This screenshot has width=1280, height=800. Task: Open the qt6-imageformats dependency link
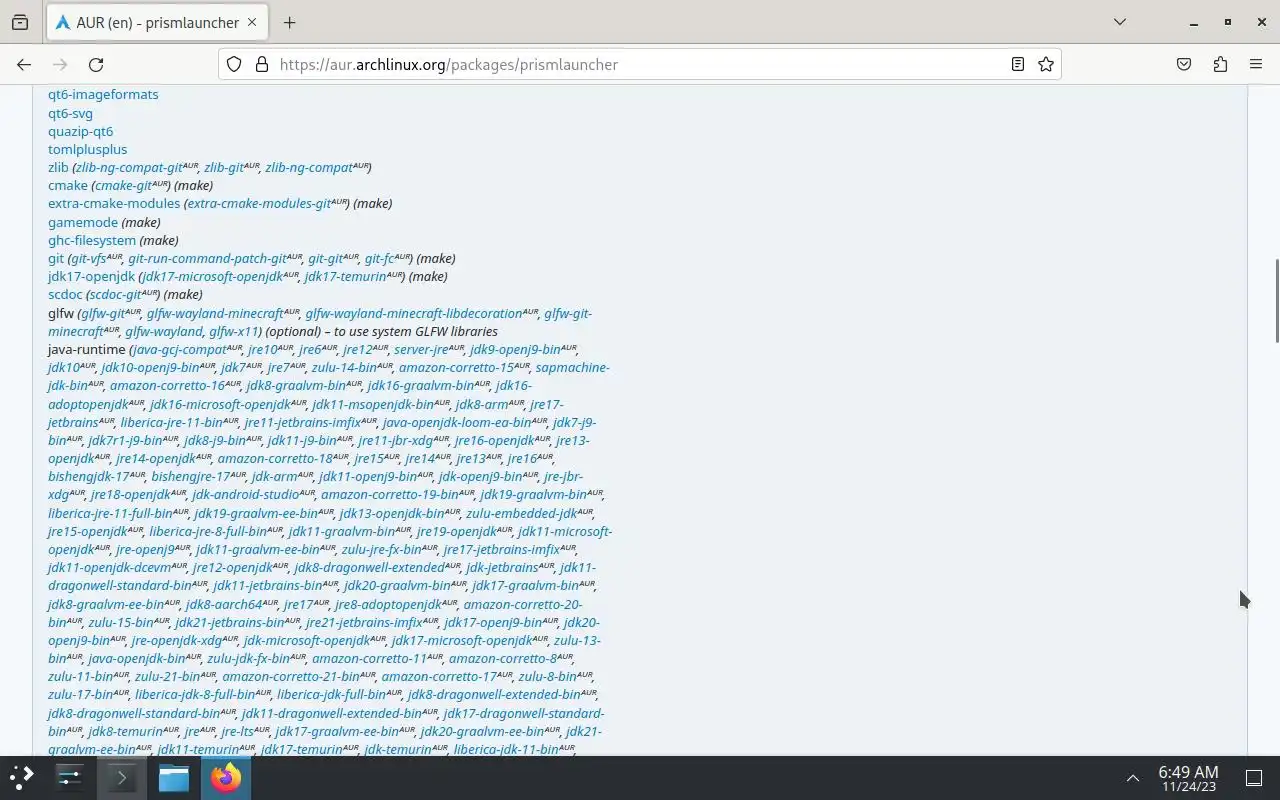pos(103,94)
